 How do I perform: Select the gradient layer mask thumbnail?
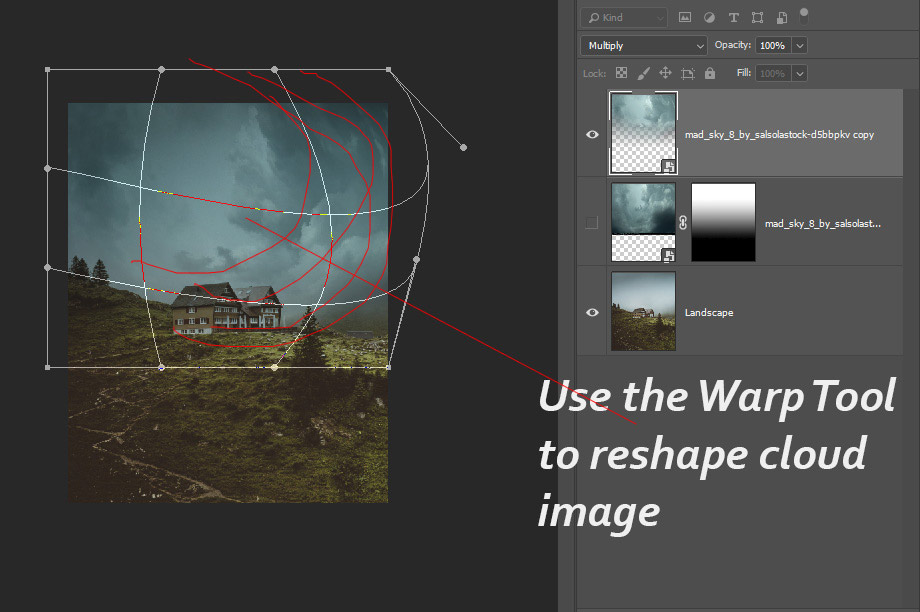723,223
